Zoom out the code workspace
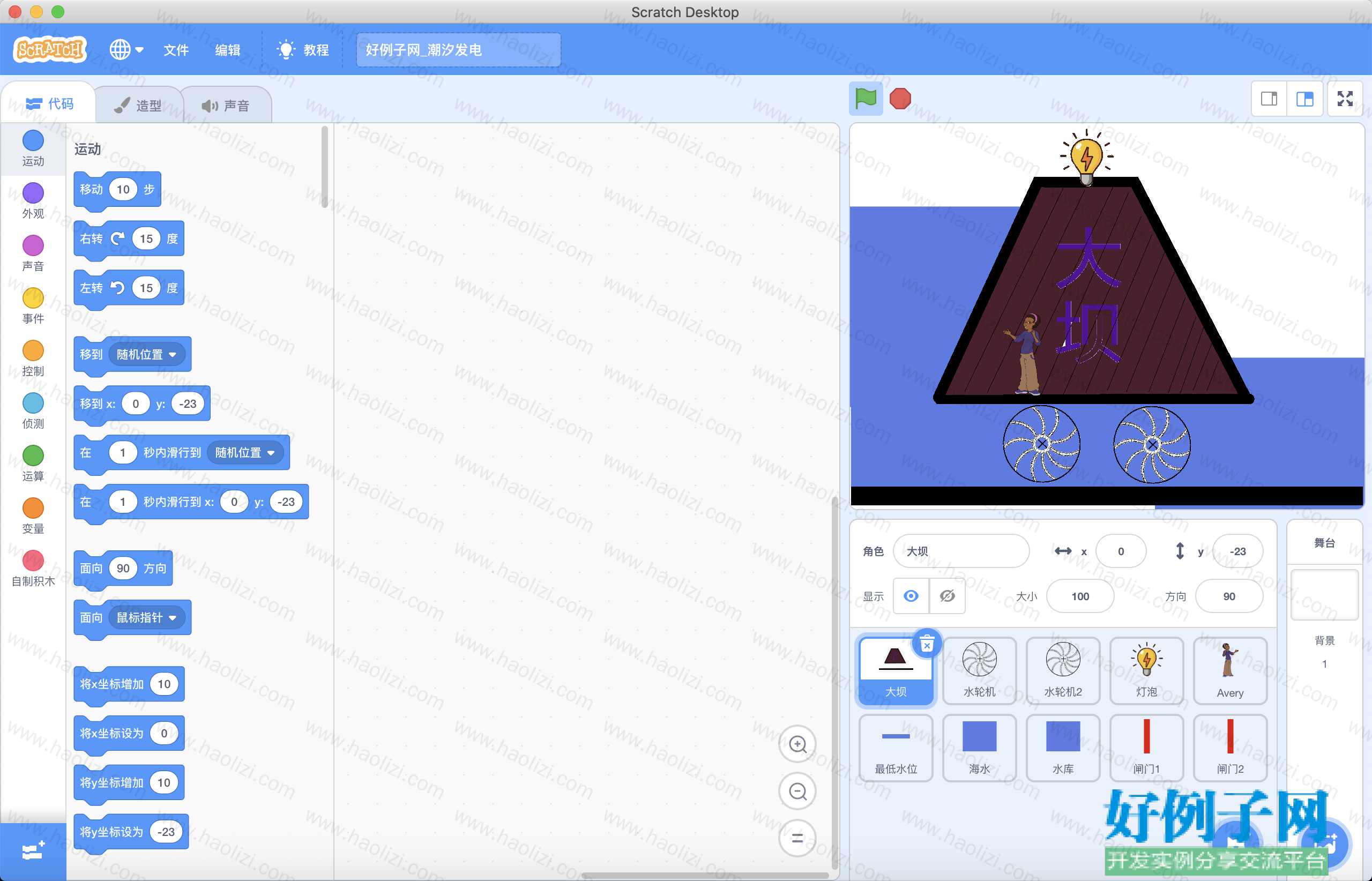 tap(797, 791)
